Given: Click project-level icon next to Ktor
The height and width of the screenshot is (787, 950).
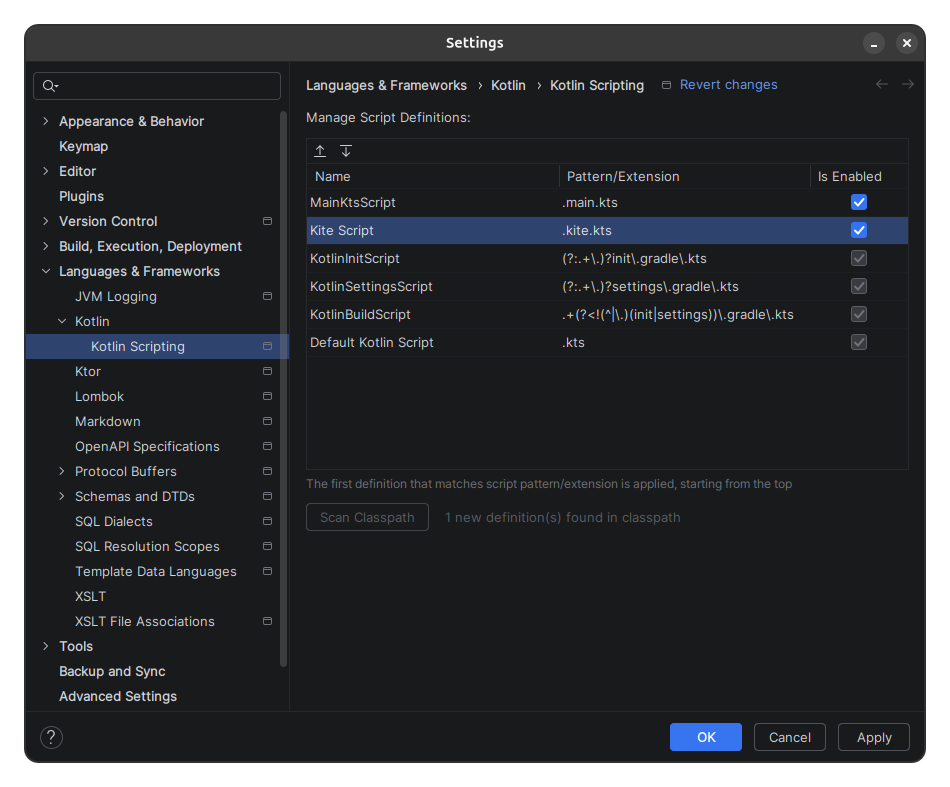Looking at the screenshot, I should [x=267, y=371].
